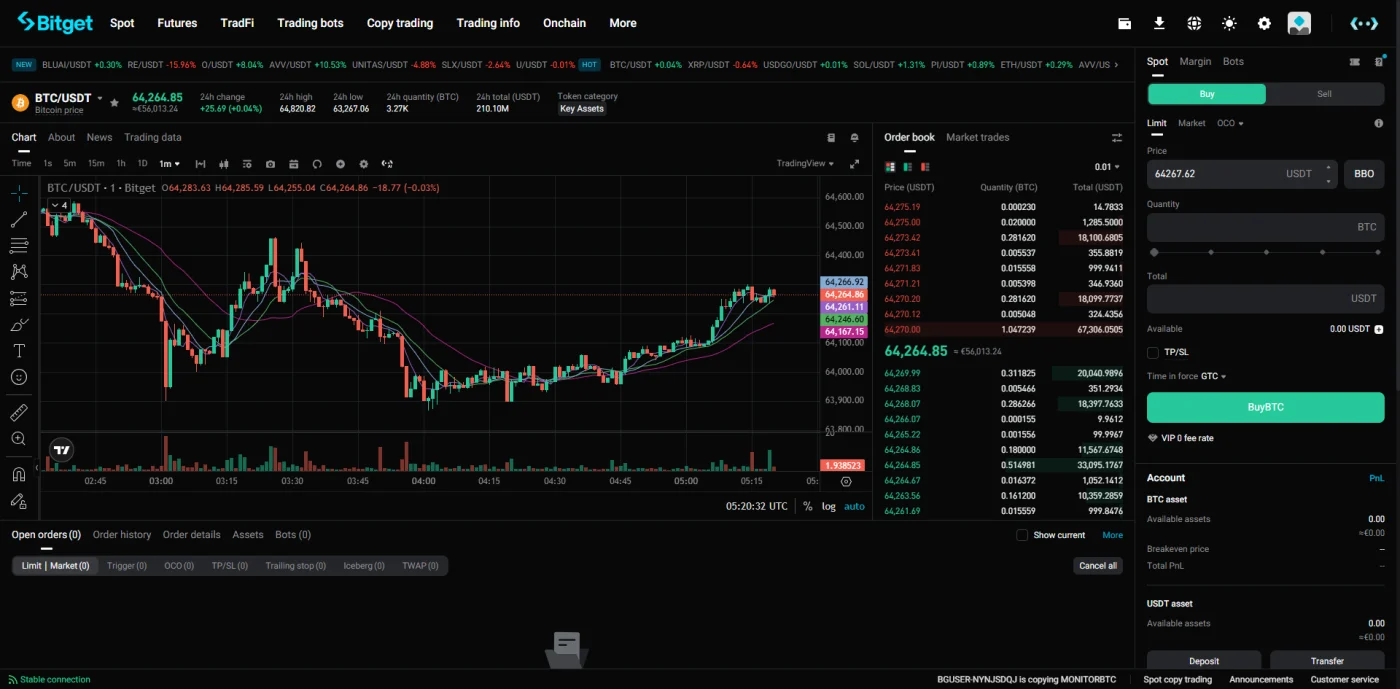Open the long position forecasting tool
This screenshot has width=1400, height=689.
19,298
